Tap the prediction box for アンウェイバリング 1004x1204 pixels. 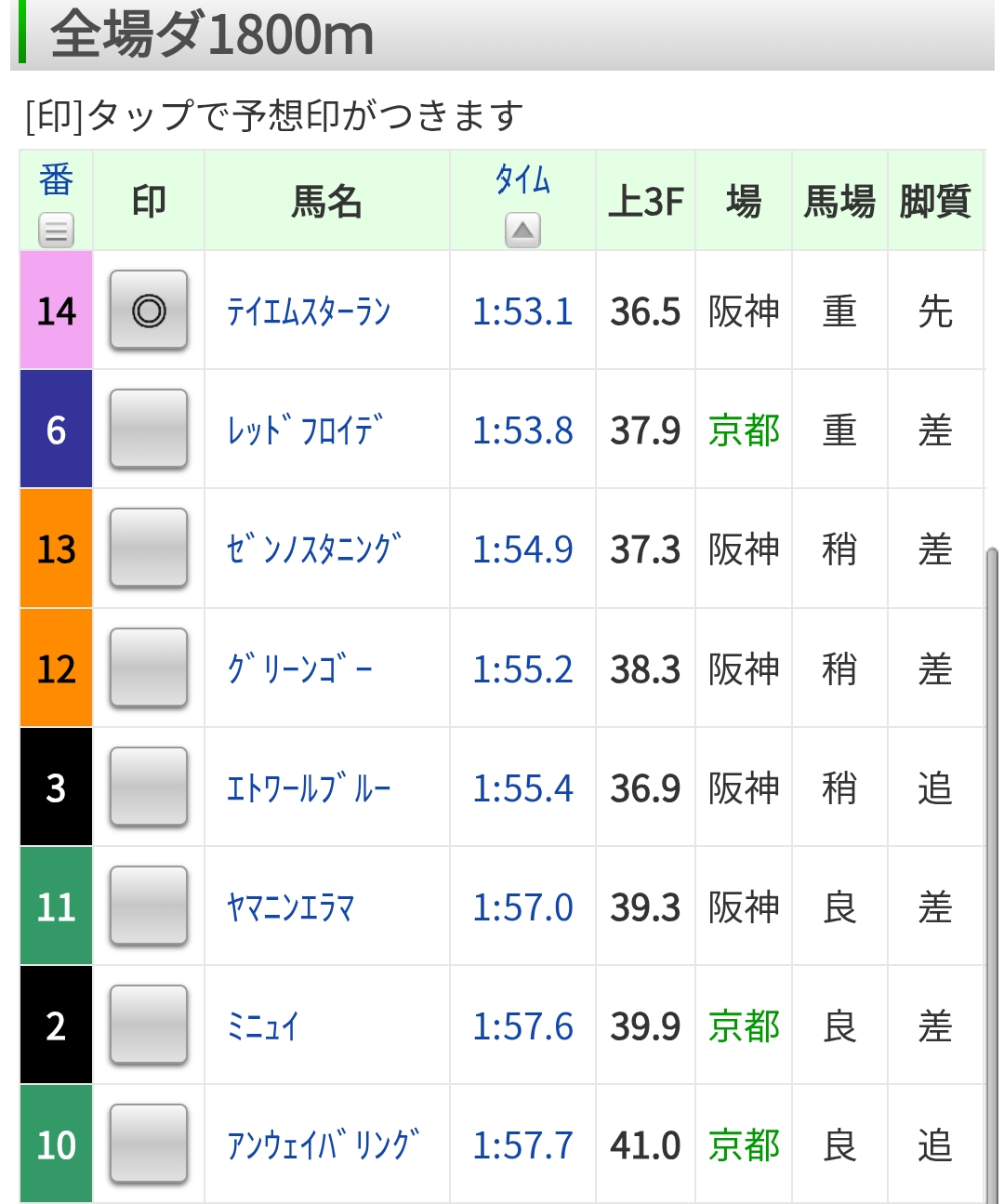(149, 1144)
